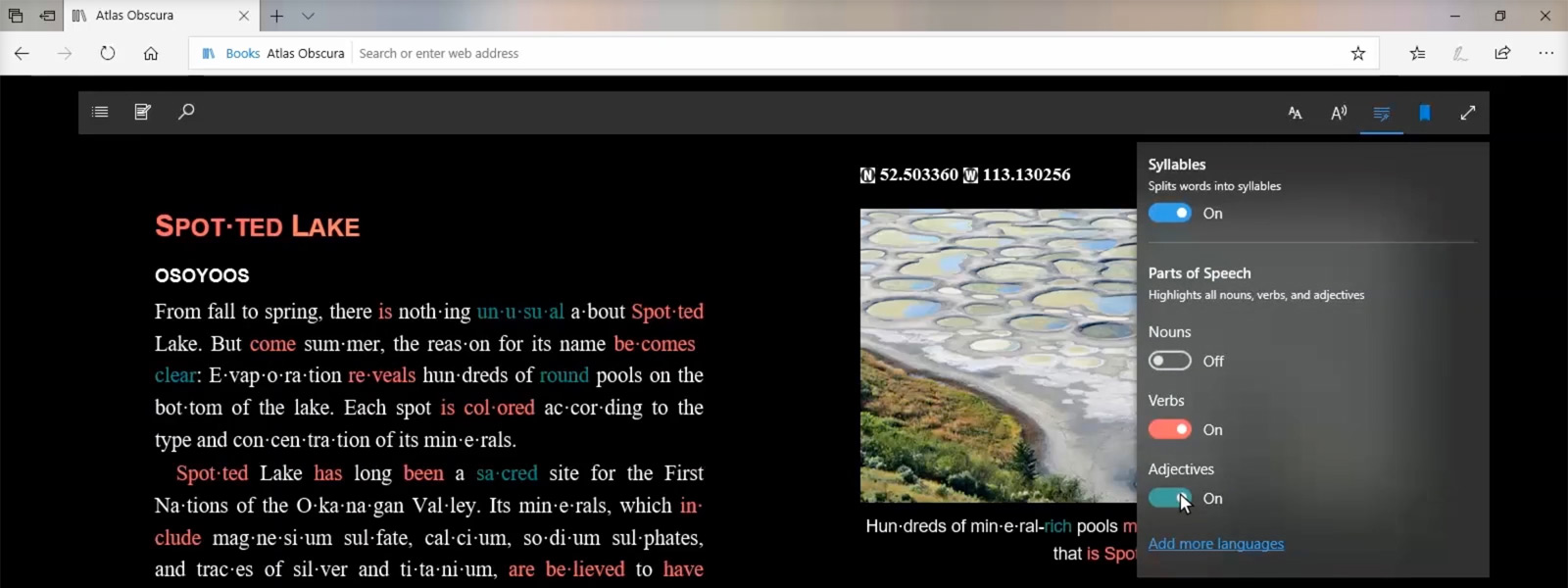Add page to favorites star
This screenshot has width=1568, height=588.
[x=1358, y=54]
